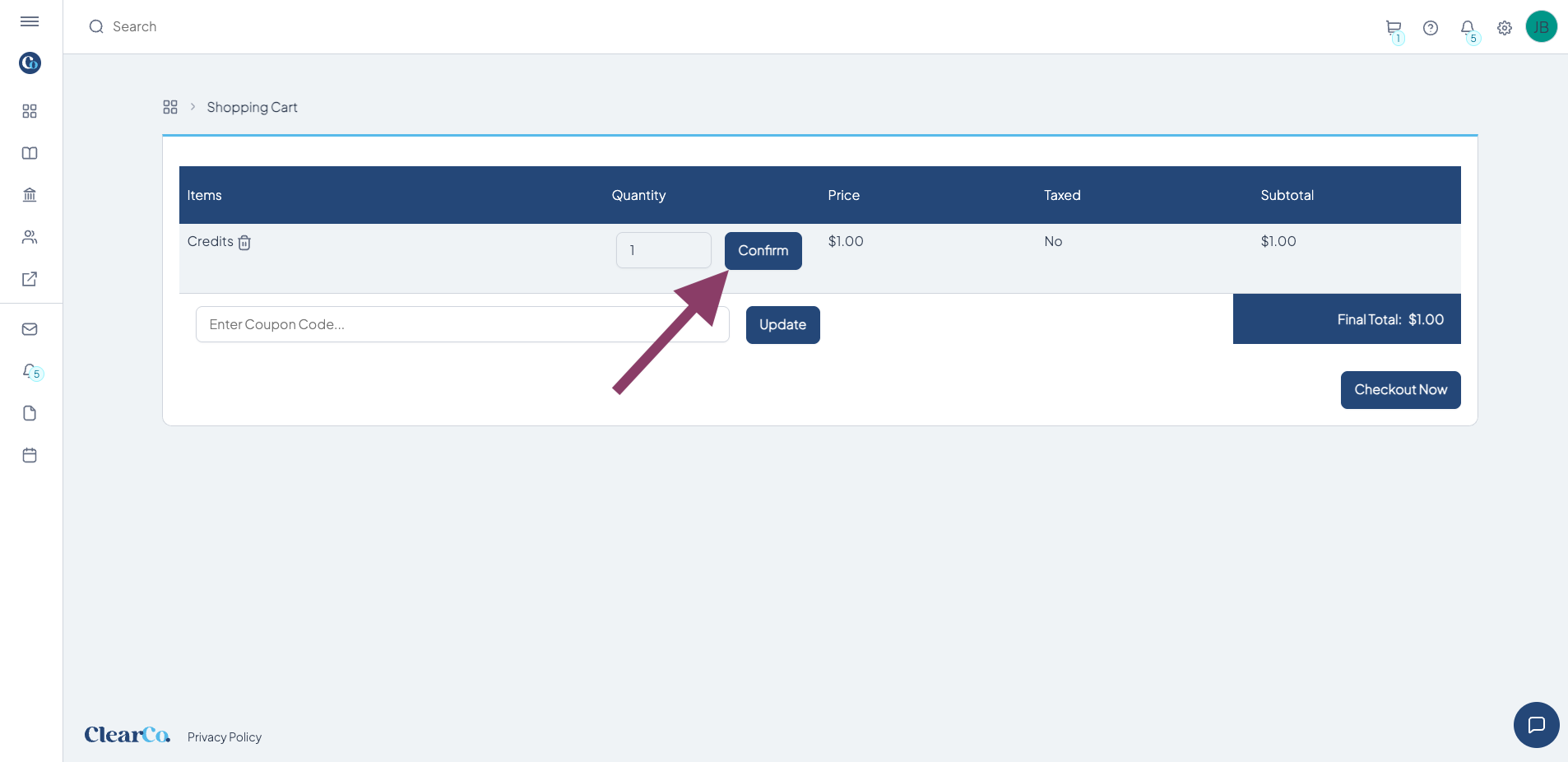Screen dimensions: 1568x762
Task: Click the ClearCo footer logo
Action: [x=128, y=735]
